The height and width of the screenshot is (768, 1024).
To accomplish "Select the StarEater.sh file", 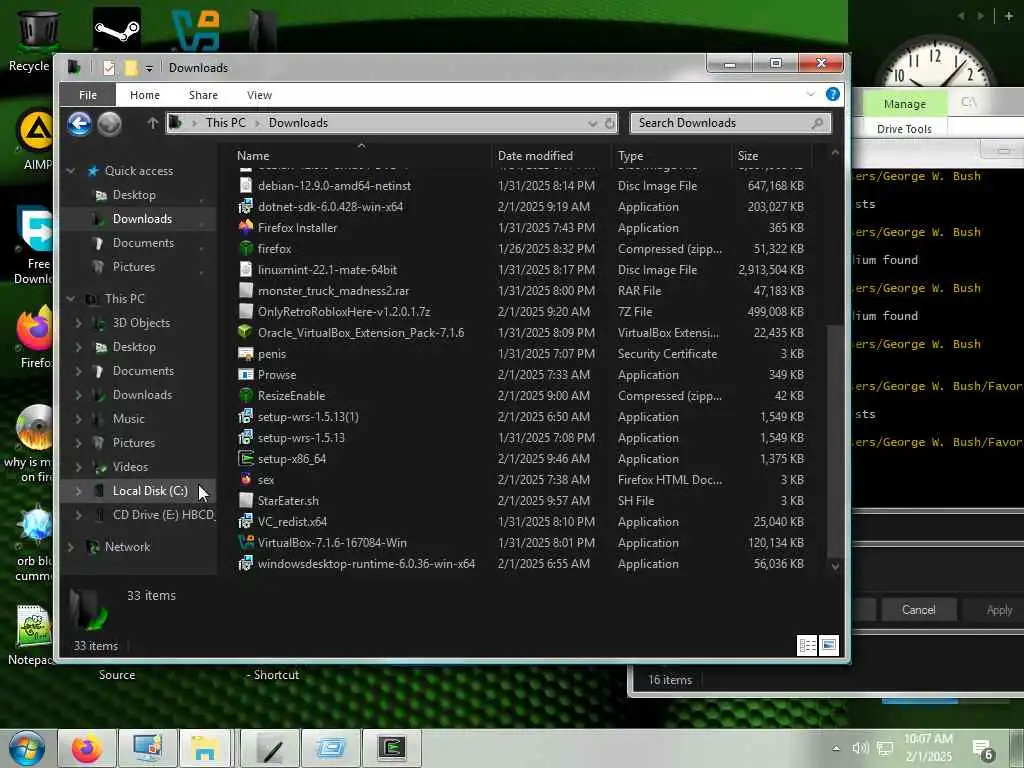I will click(x=288, y=500).
